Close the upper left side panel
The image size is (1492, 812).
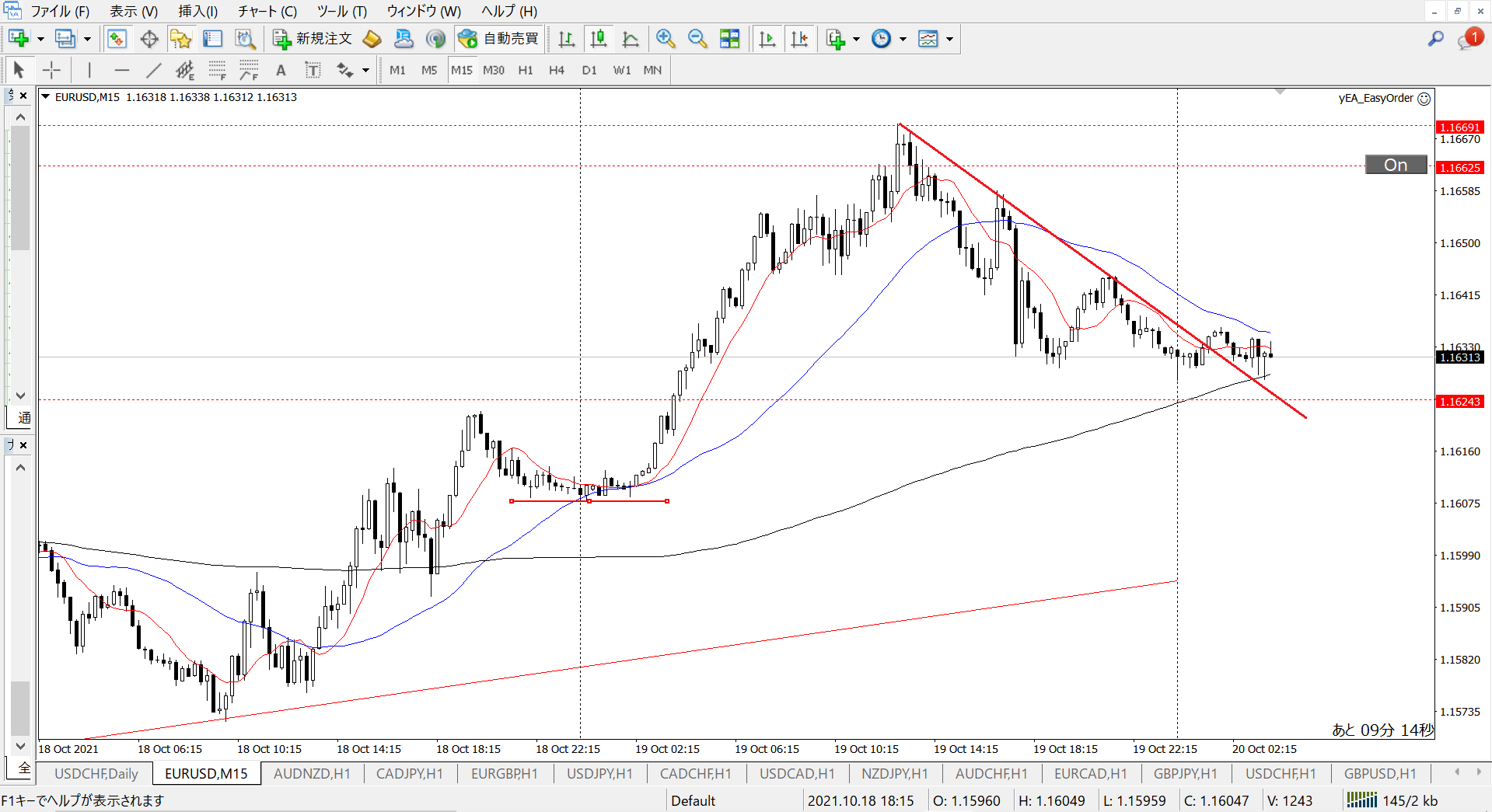pyautogui.click(x=23, y=96)
